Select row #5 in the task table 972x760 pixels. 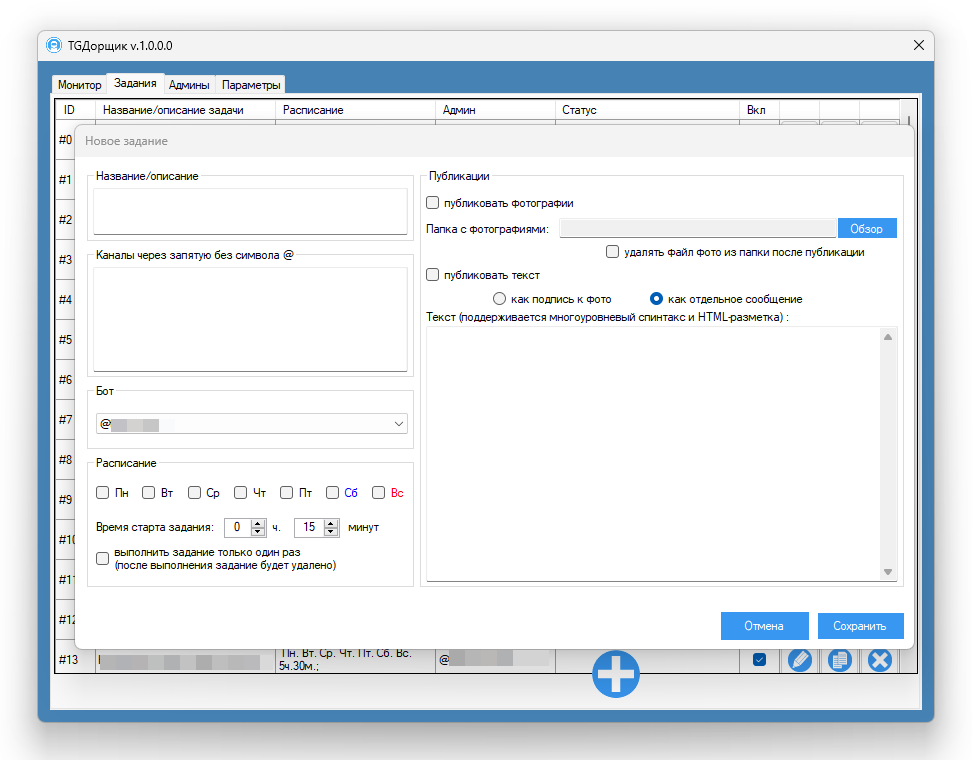coord(65,340)
